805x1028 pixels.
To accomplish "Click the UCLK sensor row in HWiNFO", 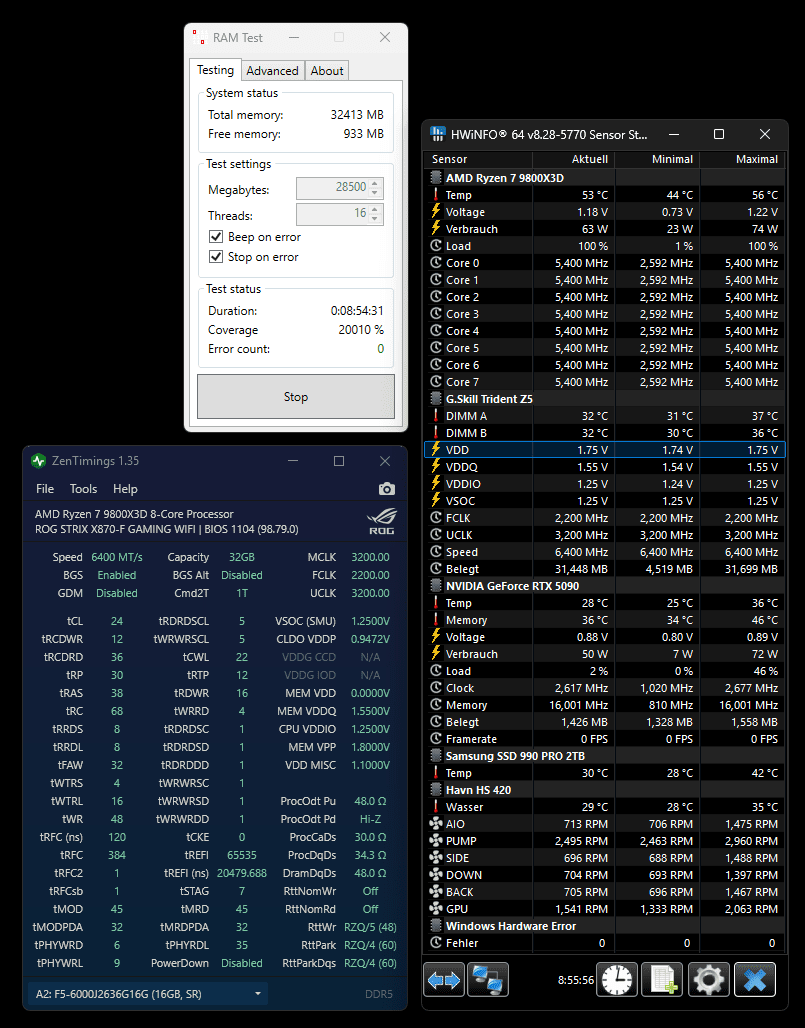I will tap(604, 534).
